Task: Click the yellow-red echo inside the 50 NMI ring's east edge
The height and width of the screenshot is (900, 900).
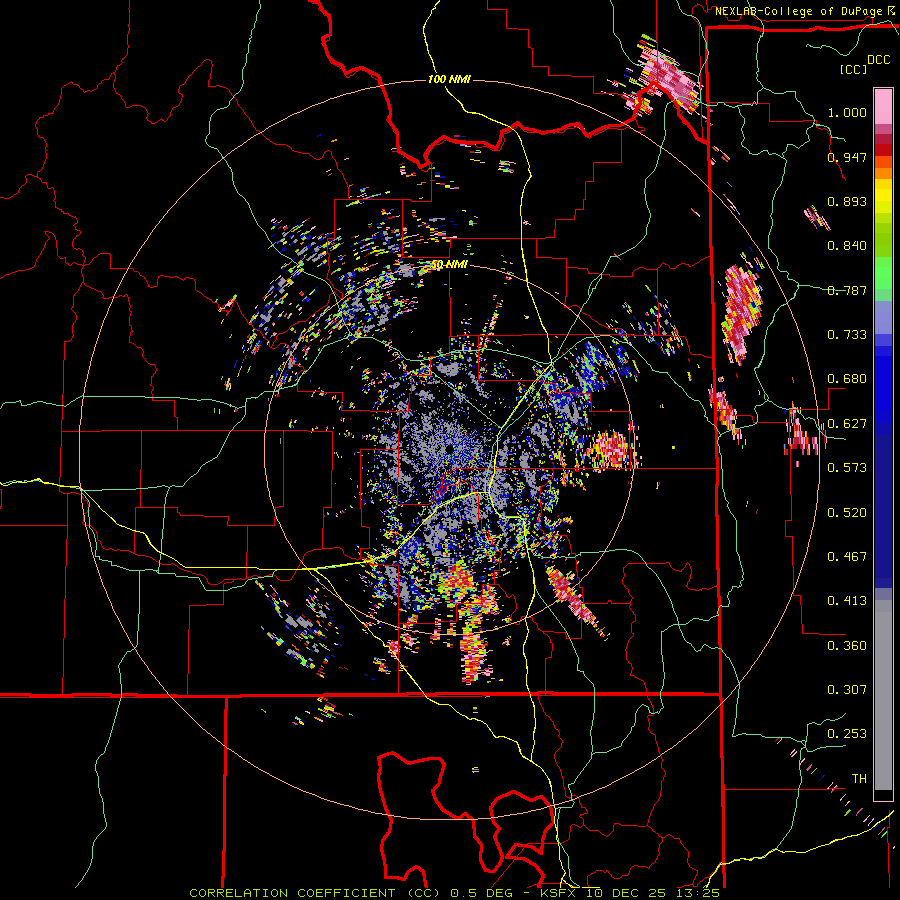Action: click(x=610, y=450)
